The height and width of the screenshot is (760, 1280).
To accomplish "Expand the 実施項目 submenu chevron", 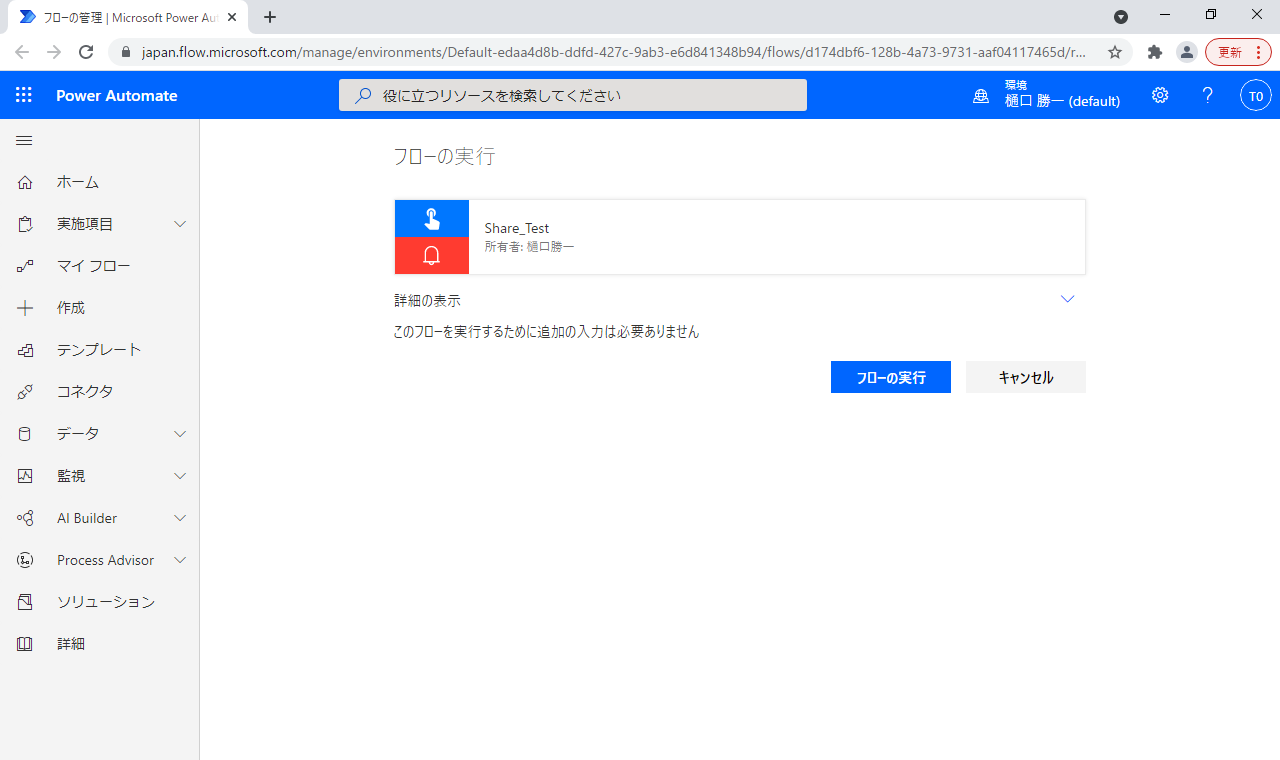I will click(180, 224).
